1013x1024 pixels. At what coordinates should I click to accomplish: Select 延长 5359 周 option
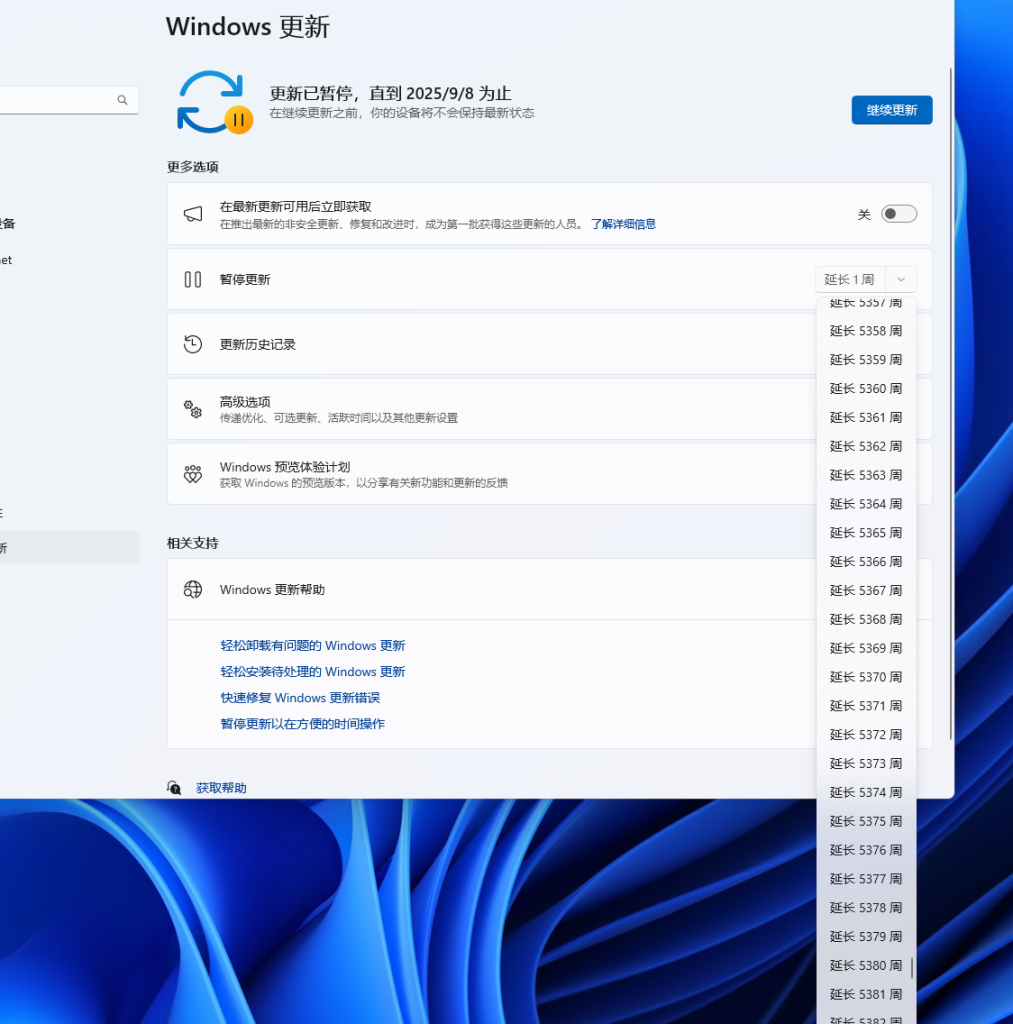(866, 360)
